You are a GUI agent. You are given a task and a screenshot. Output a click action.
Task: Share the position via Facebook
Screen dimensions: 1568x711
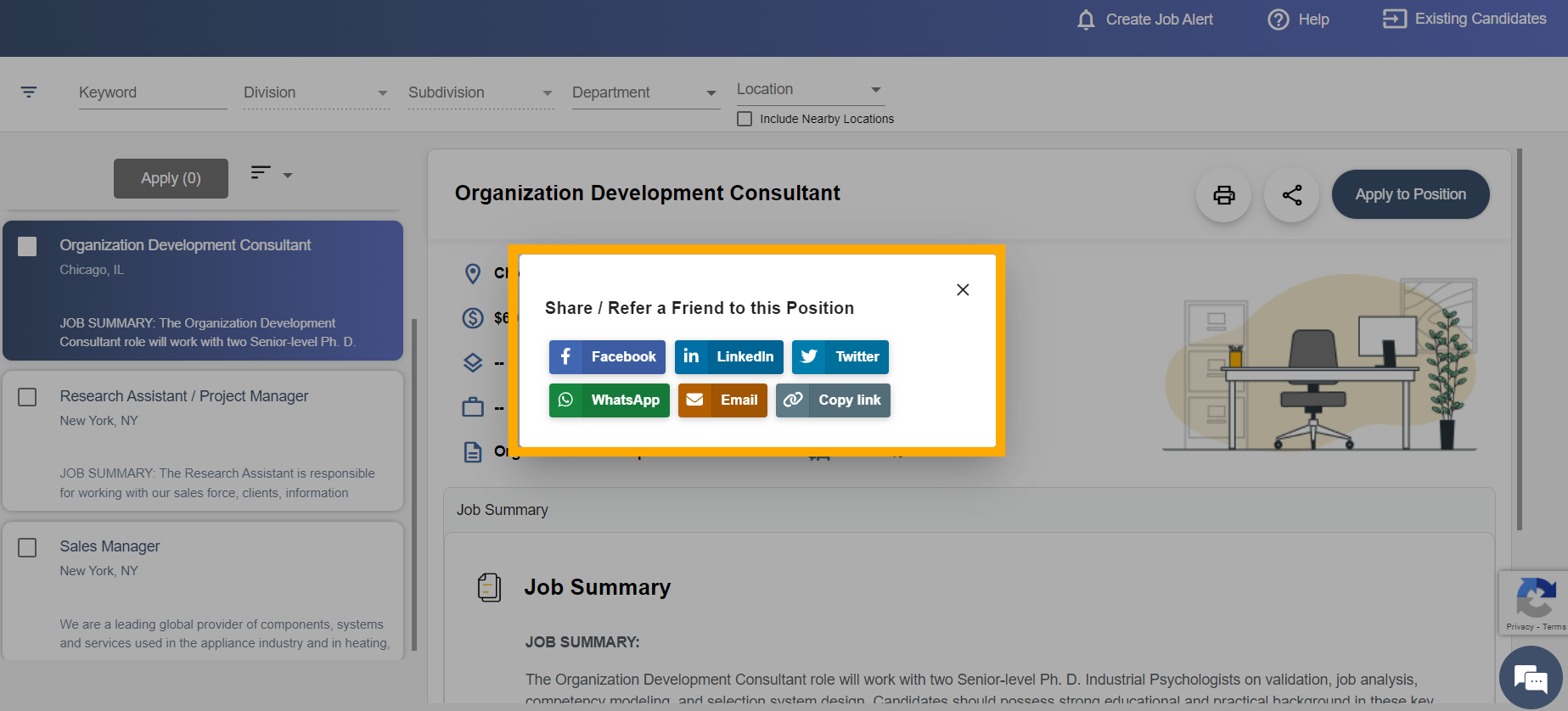click(x=607, y=357)
